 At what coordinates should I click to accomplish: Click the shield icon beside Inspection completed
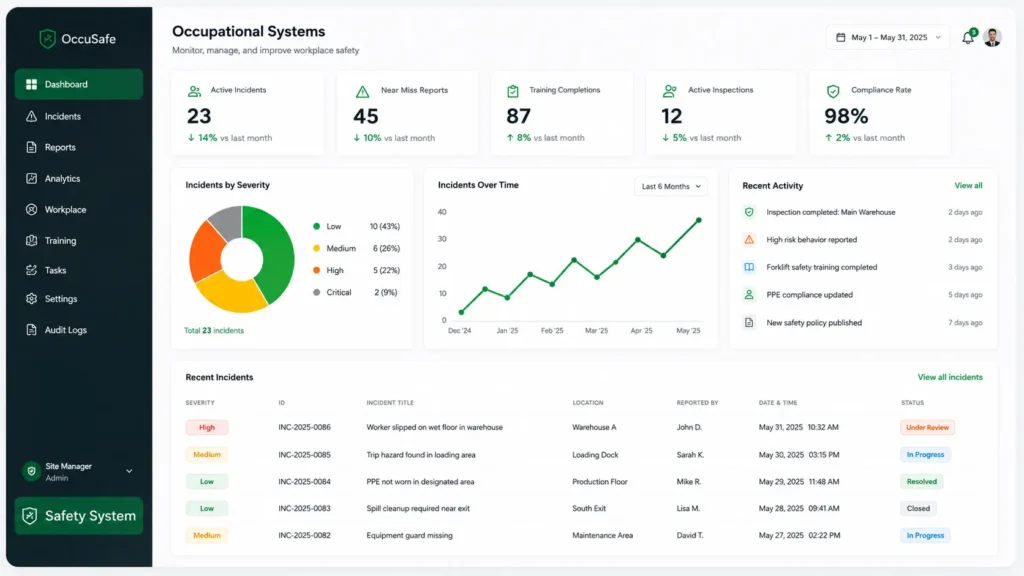[749, 212]
